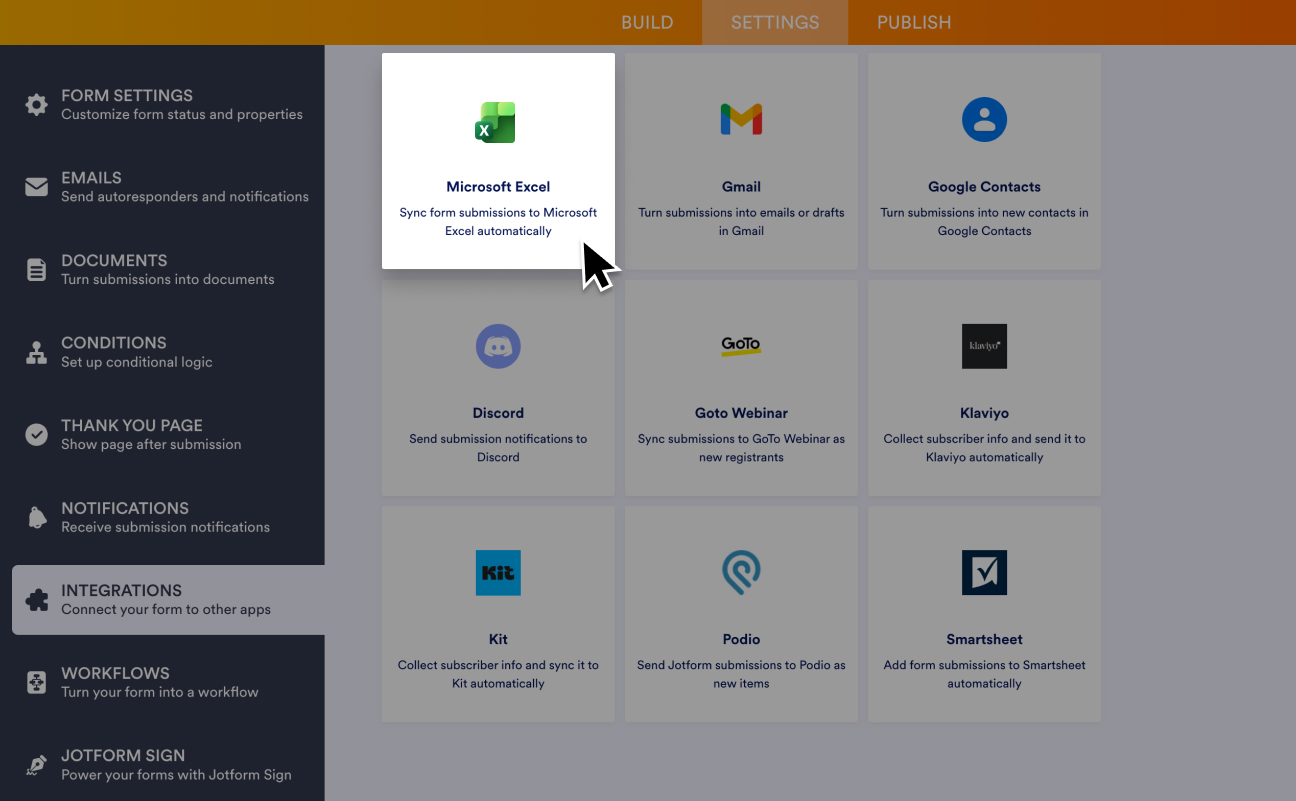
Task: Select the Gmail envelope icon
Action: [x=741, y=120]
